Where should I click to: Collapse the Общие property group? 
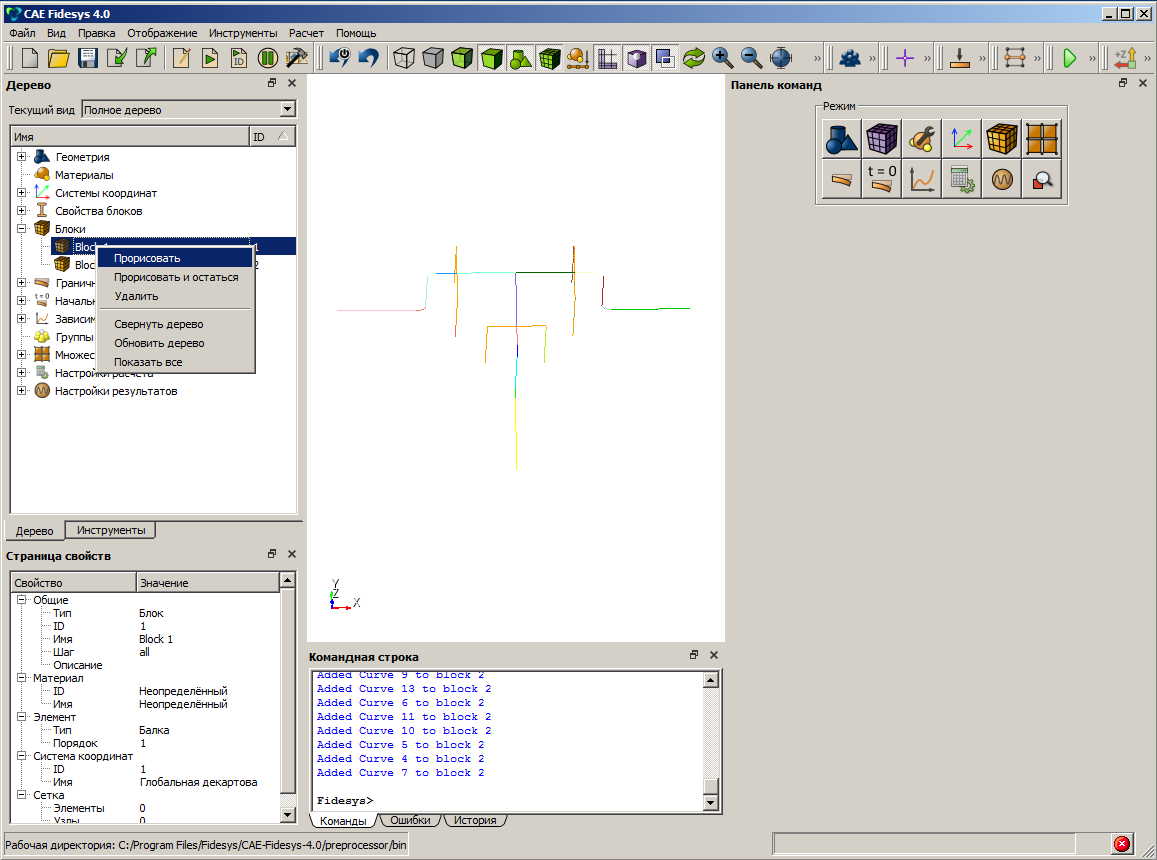pyautogui.click(x=21, y=600)
